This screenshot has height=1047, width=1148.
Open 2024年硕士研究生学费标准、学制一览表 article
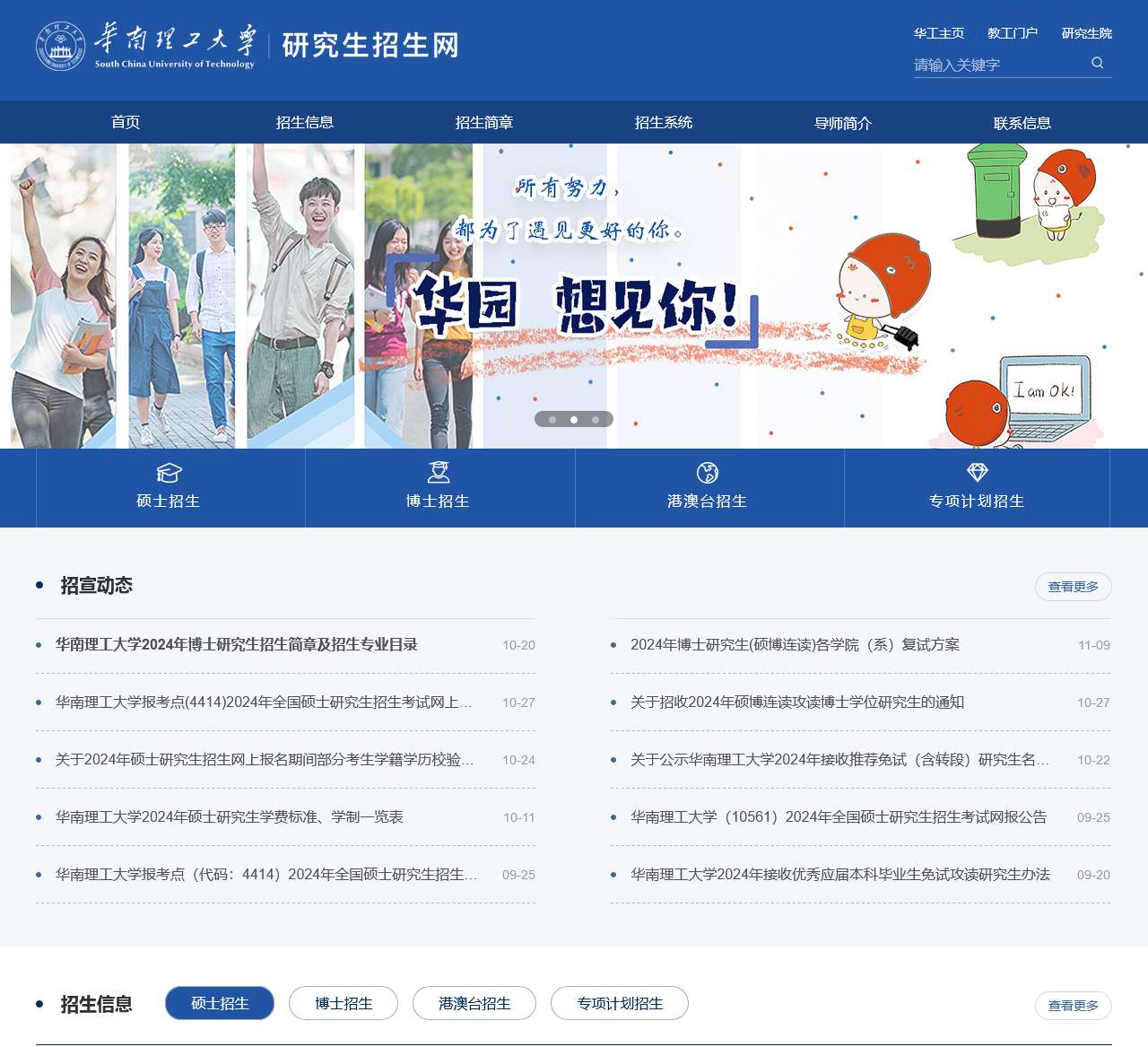(x=230, y=816)
